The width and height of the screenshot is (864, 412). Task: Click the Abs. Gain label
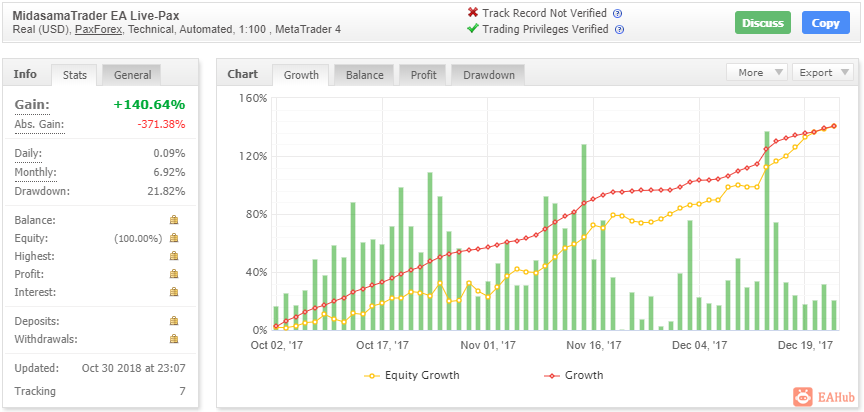[39, 124]
